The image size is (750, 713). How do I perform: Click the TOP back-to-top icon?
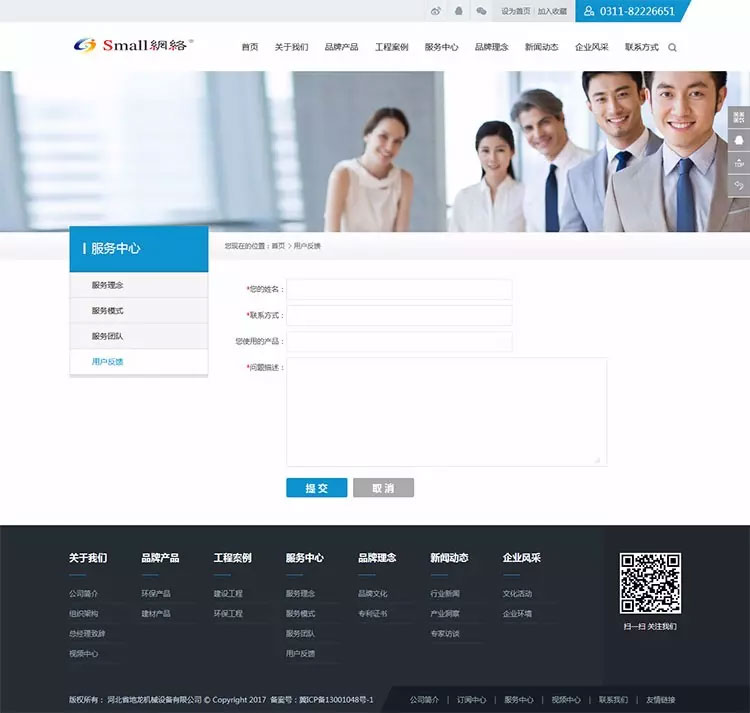739,163
